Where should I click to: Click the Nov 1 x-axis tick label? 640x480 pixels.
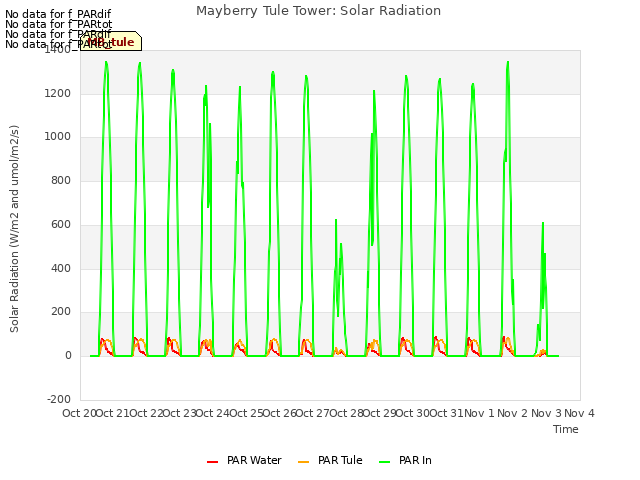click(x=479, y=413)
